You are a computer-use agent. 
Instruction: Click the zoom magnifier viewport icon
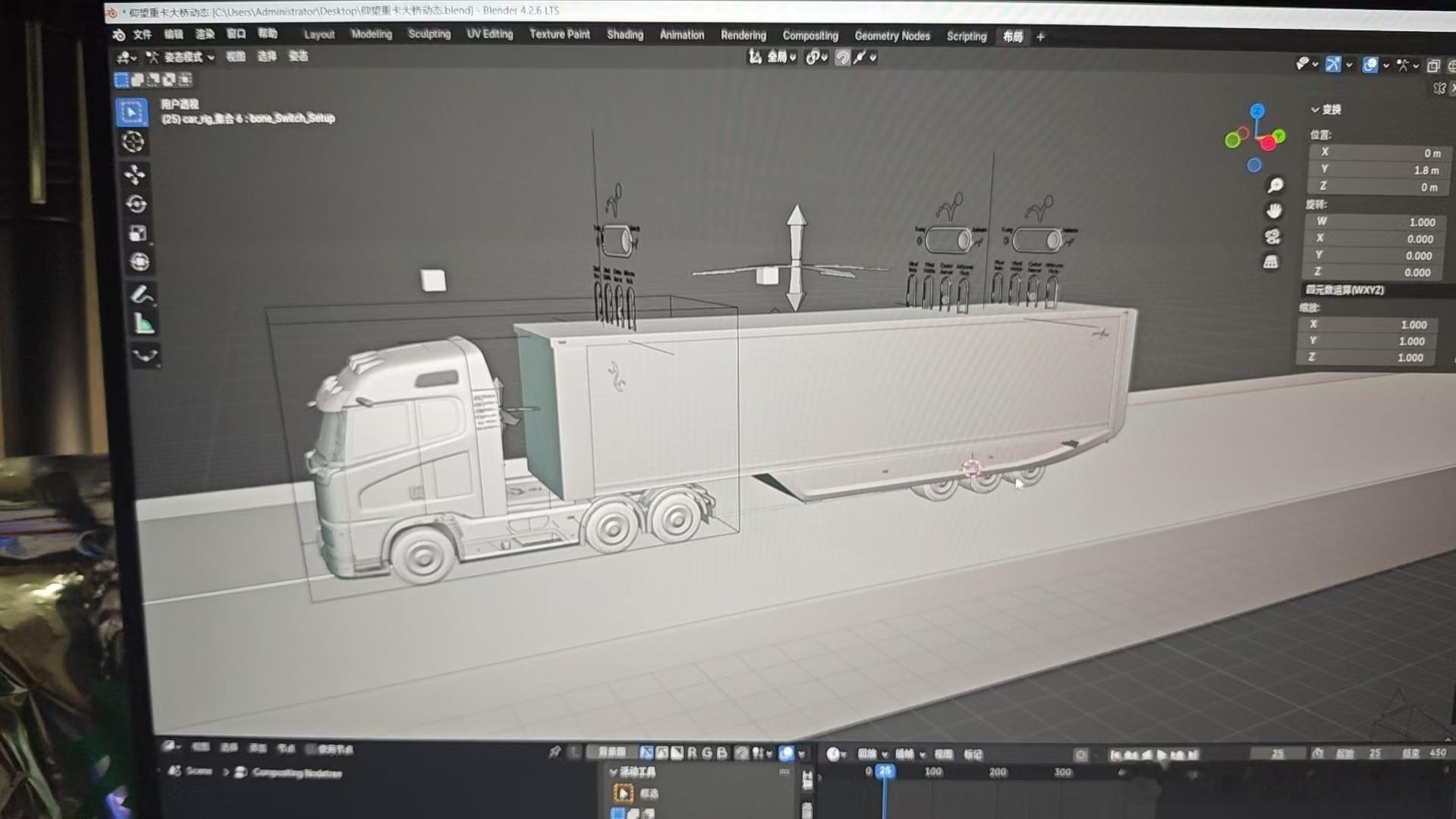[x=1275, y=185]
